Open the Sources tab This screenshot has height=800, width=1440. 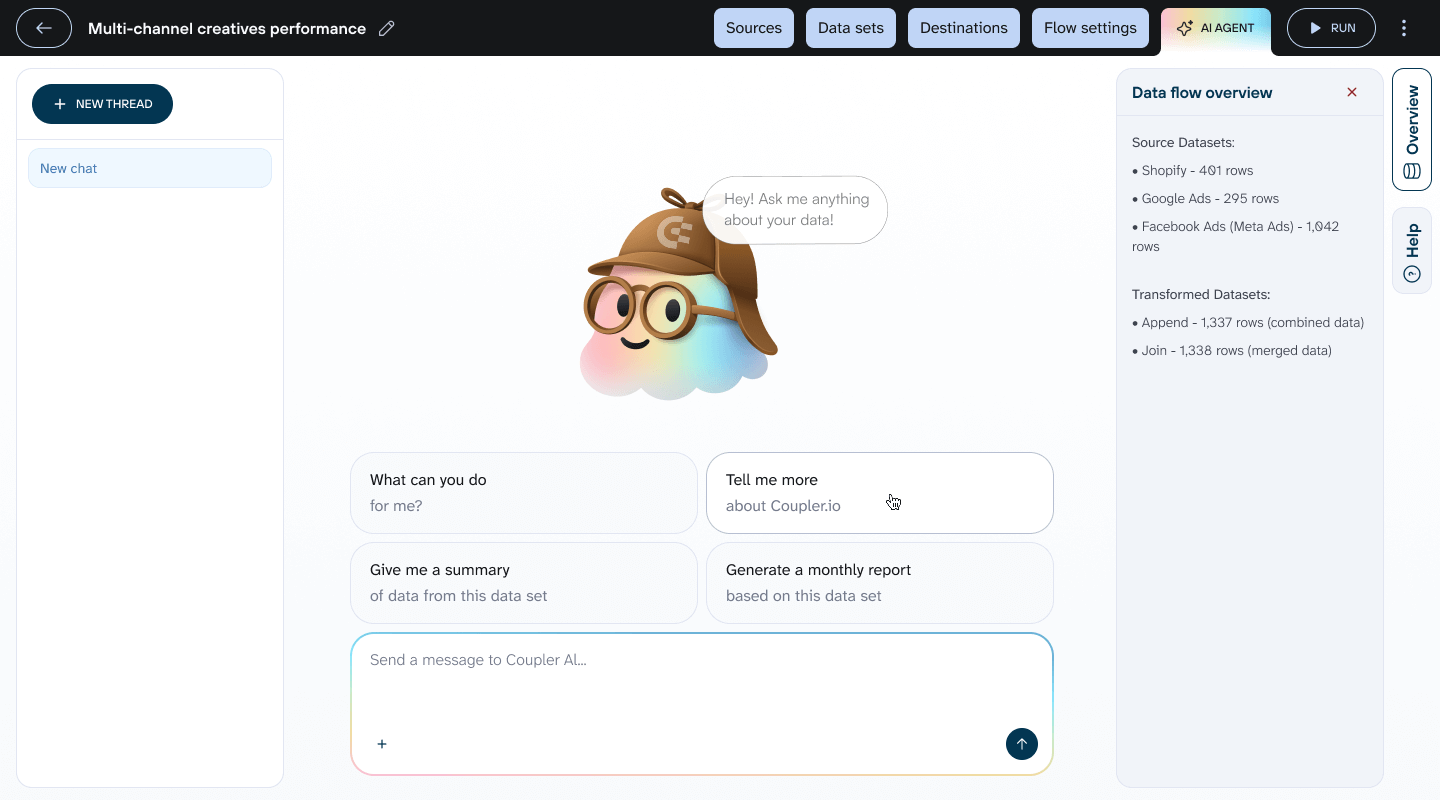pos(754,28)
